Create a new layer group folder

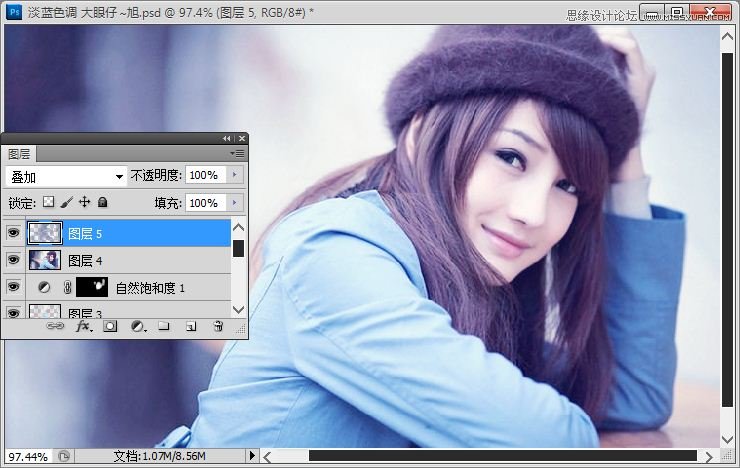tap(164, 326)
